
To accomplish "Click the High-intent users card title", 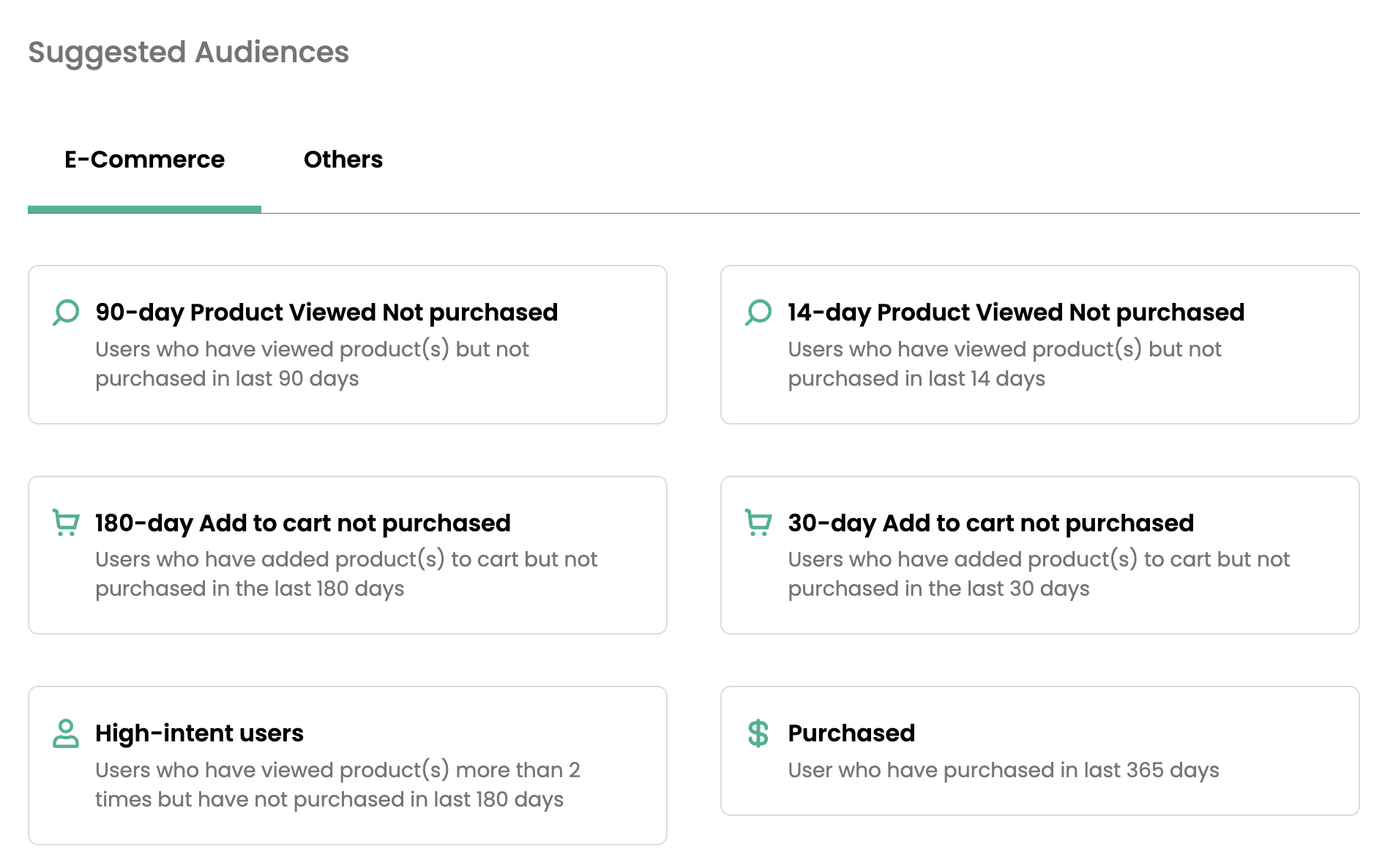I will (x=199, y=733).
